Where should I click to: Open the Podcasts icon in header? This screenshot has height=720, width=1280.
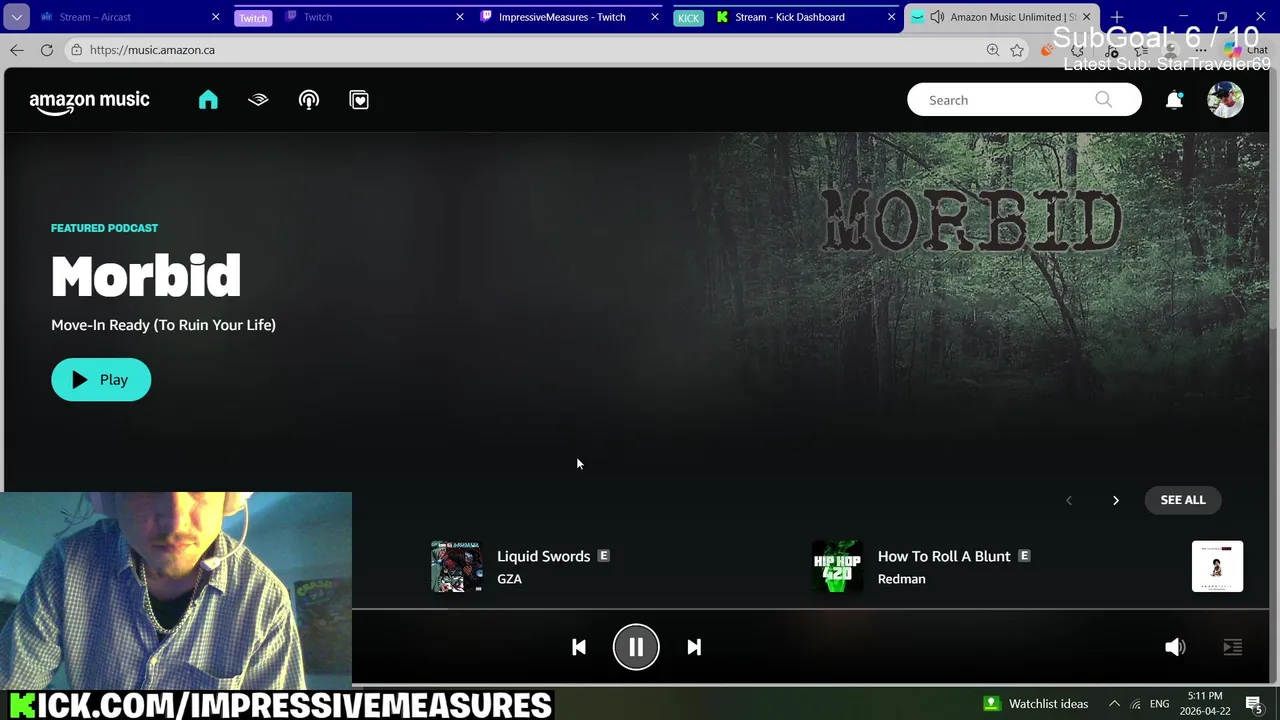pyautogui.click(x=309, y=100)
